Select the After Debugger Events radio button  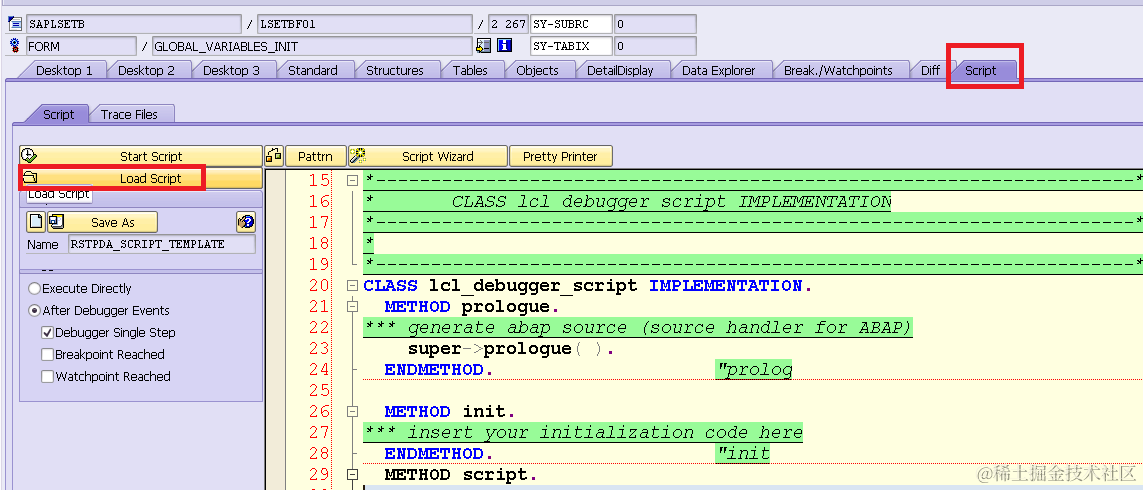[x=34, y=311]
